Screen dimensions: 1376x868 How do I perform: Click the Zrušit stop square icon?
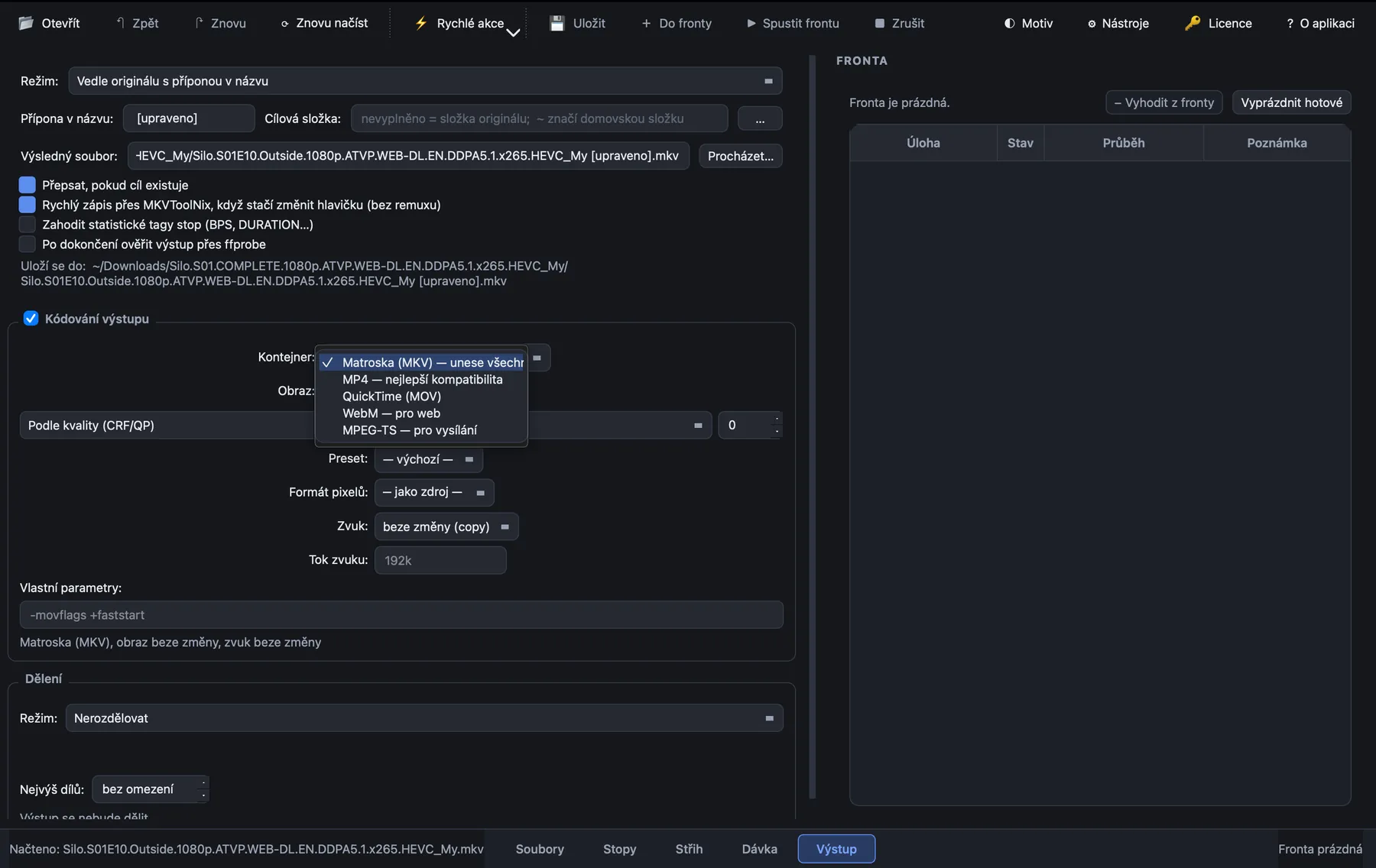[x=880, y=24]
